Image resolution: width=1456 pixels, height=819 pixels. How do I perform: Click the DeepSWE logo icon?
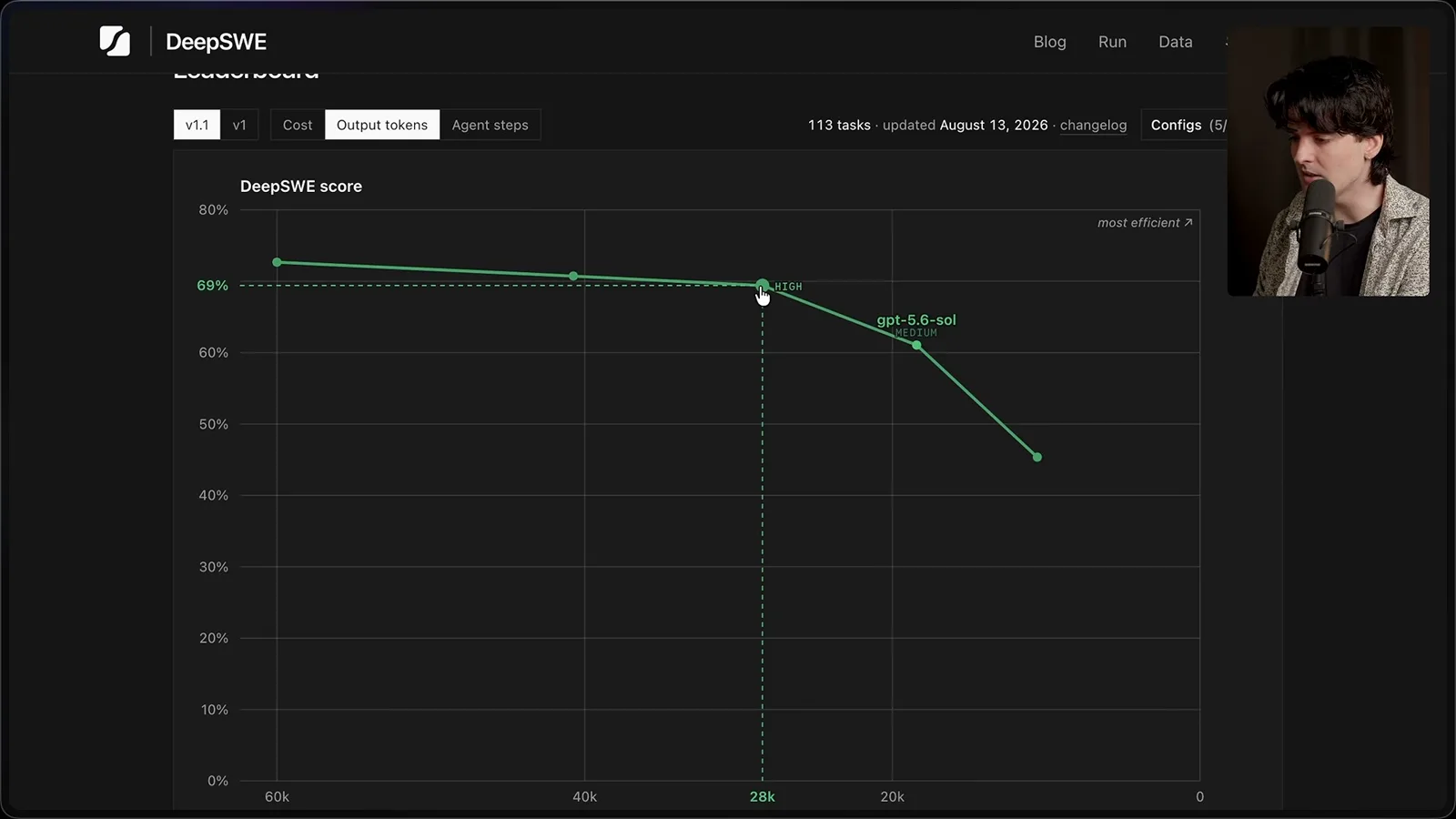[x=115, y=41]
